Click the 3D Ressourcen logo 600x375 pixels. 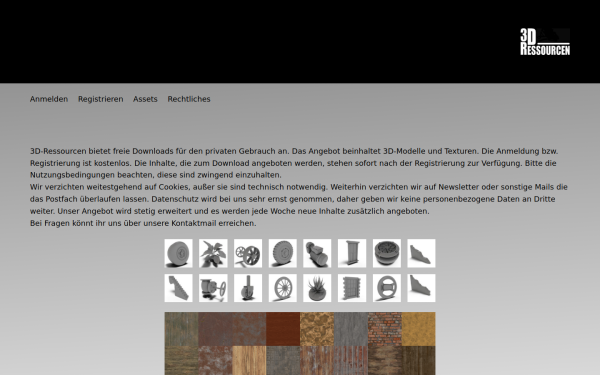click(545, 42)
